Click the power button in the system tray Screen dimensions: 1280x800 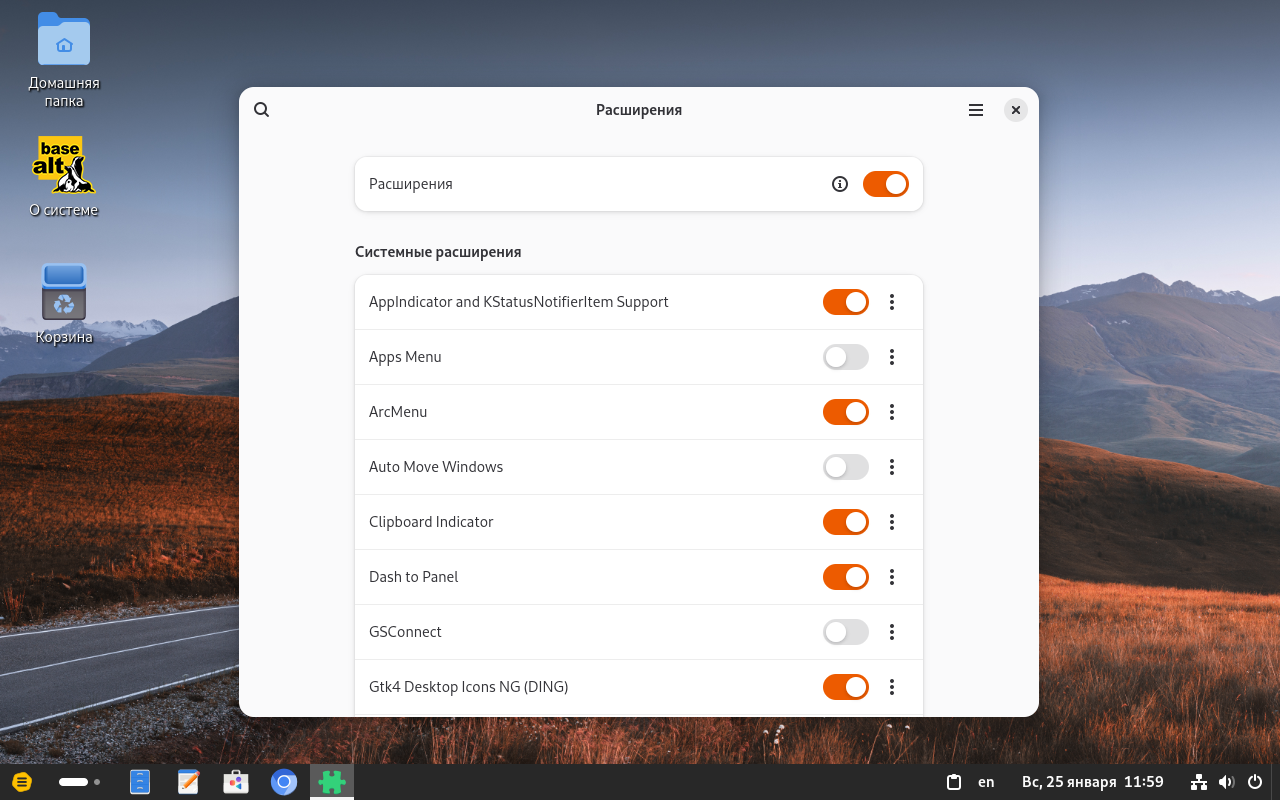coord(1253,781)
